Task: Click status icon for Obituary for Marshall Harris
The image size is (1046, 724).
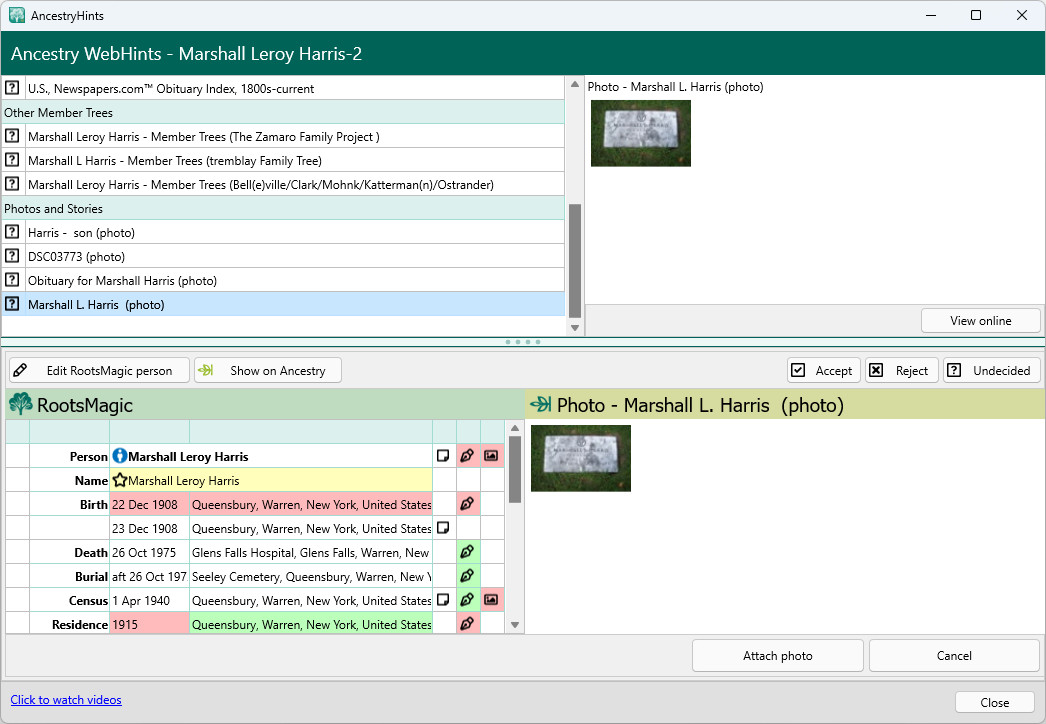Action: [x=12, y=280]
